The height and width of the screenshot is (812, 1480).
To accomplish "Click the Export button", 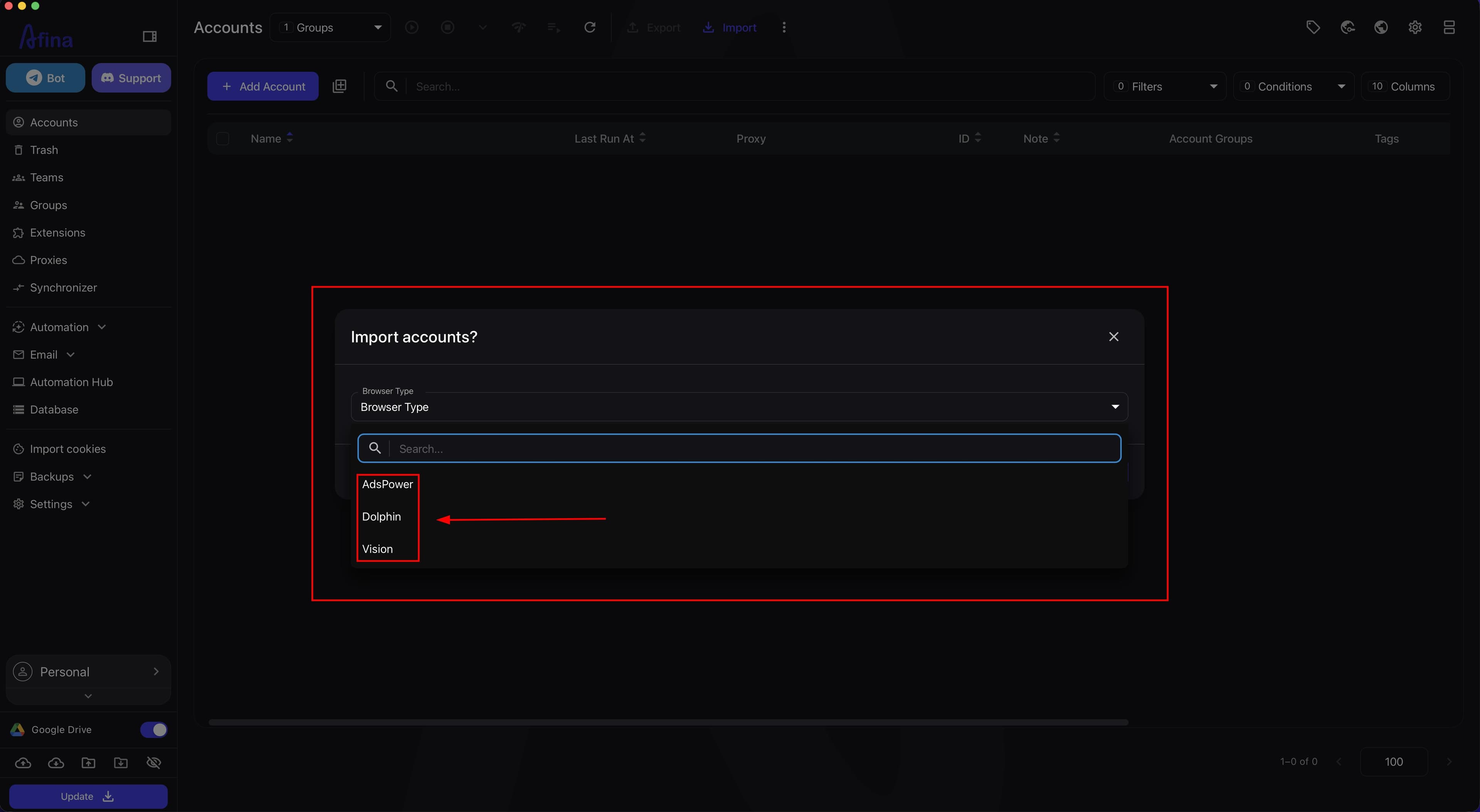I will (654, 28).
